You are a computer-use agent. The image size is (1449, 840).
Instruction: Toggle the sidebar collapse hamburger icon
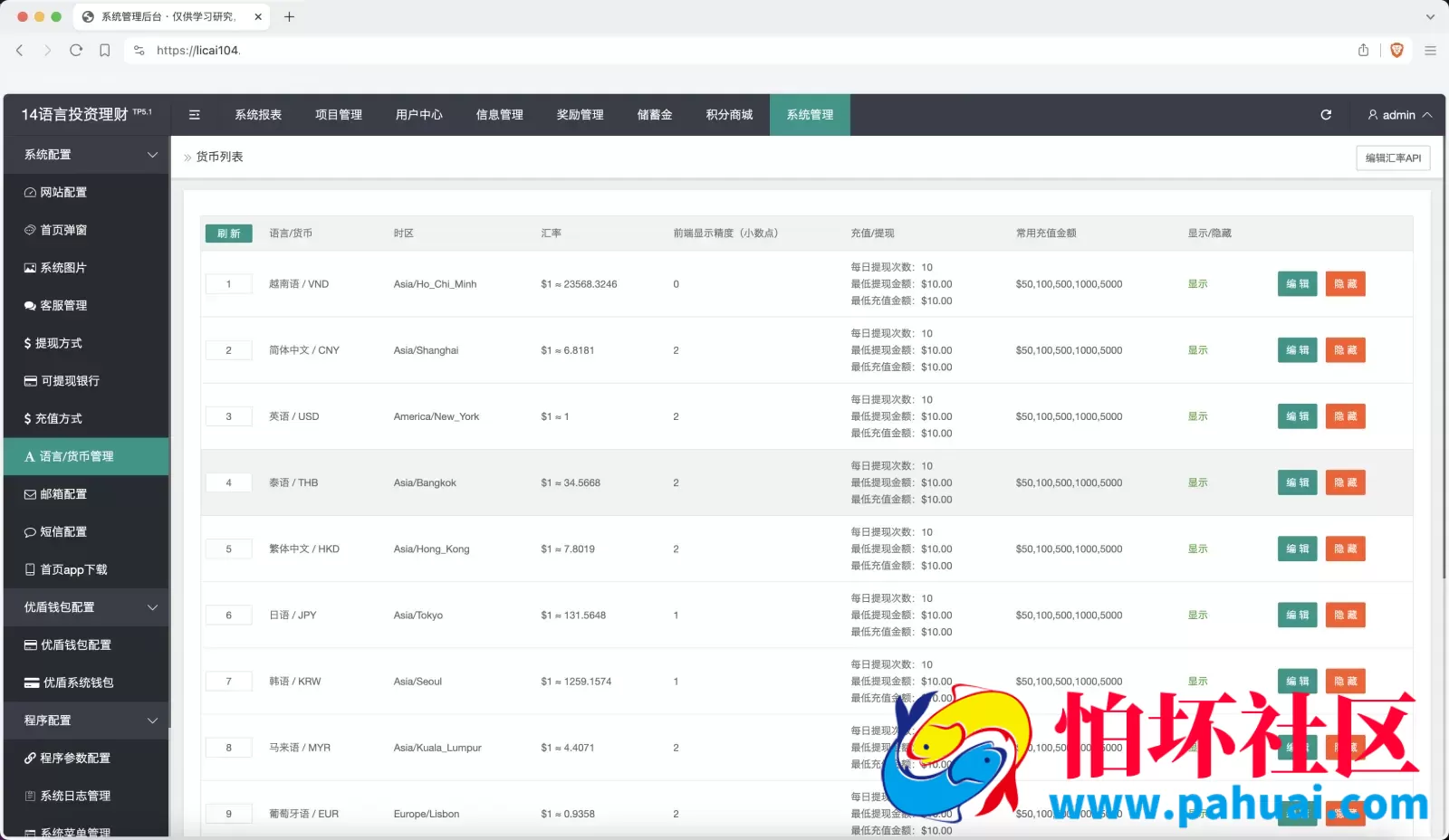tap(194, 115)
